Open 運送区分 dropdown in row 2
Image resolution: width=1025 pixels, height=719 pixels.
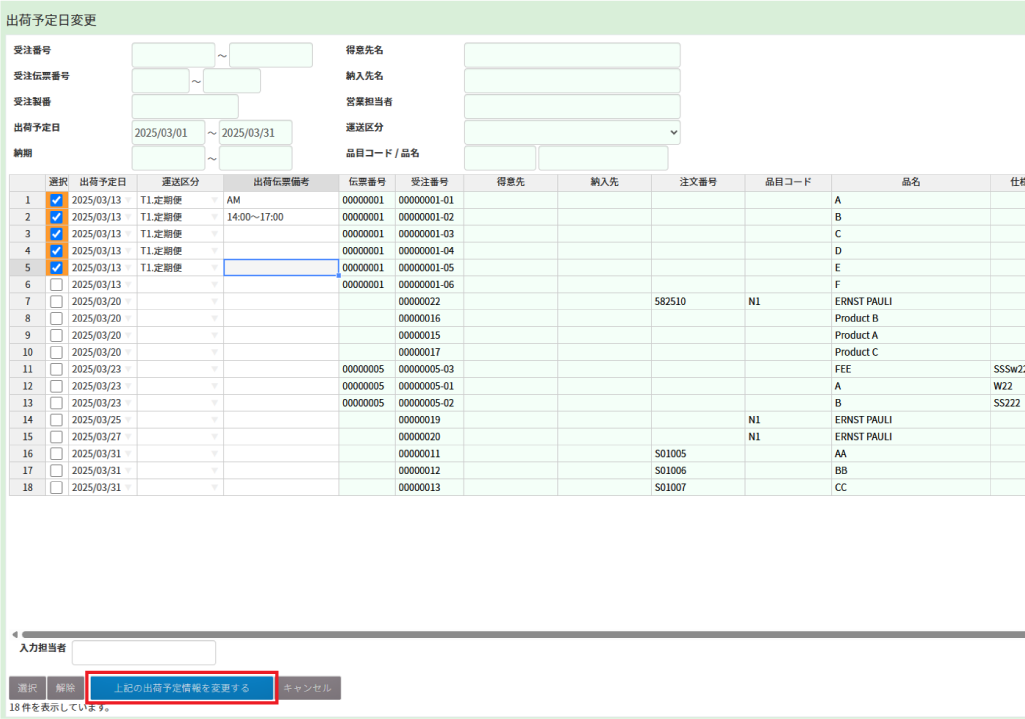pos(214,217)
